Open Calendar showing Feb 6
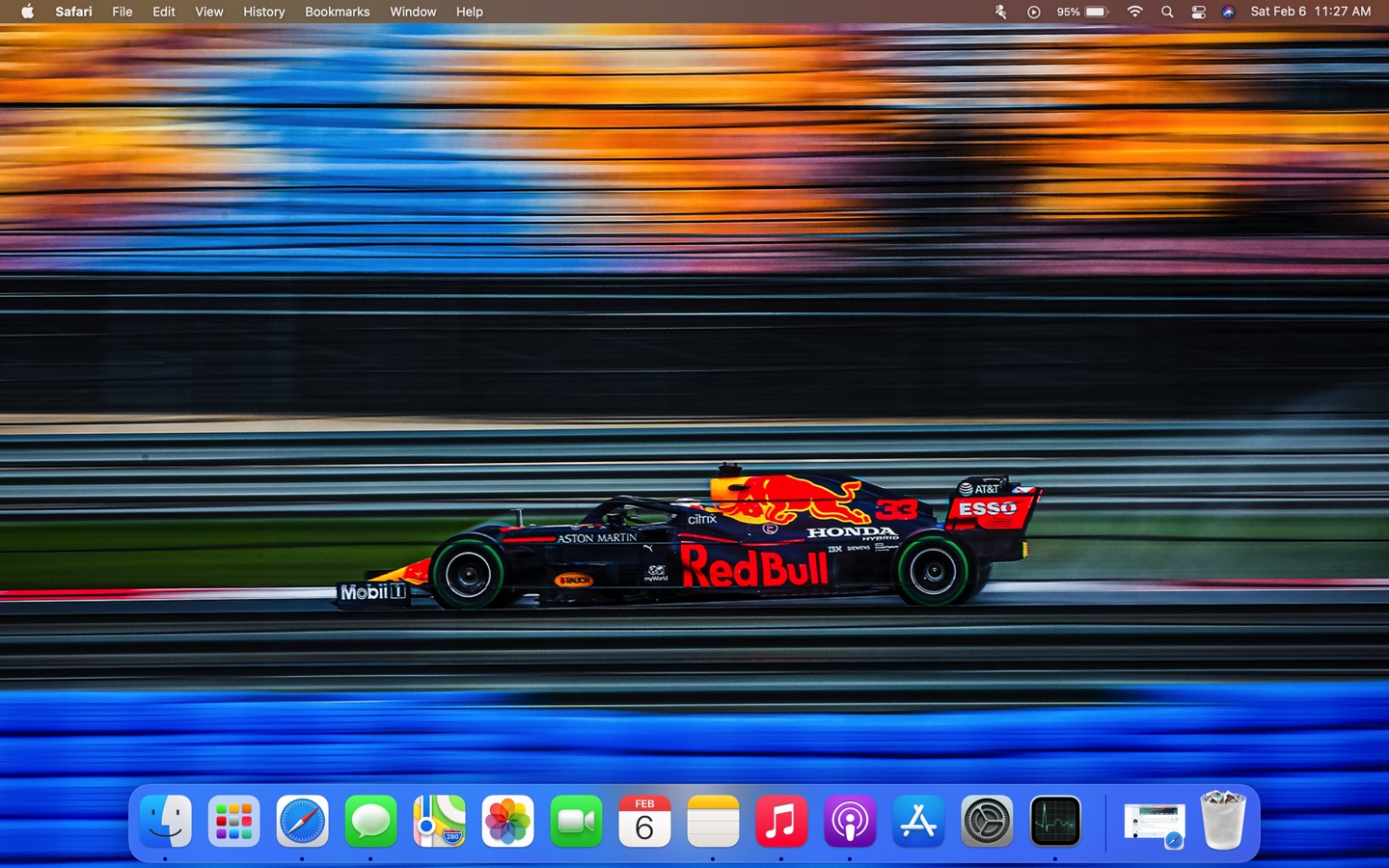The width and height of the screenshot is (1389, 868). pyautogui.click(x=644, y=822)
